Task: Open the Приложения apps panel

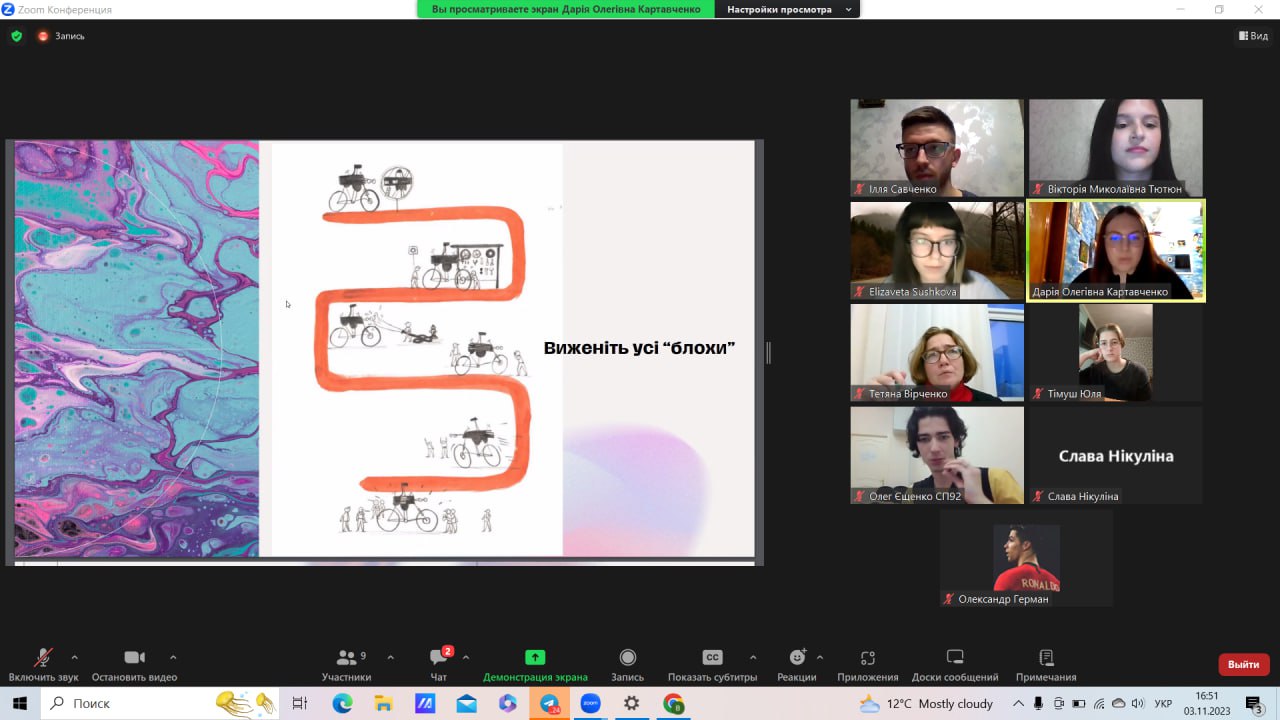Action: coord(867,664)
